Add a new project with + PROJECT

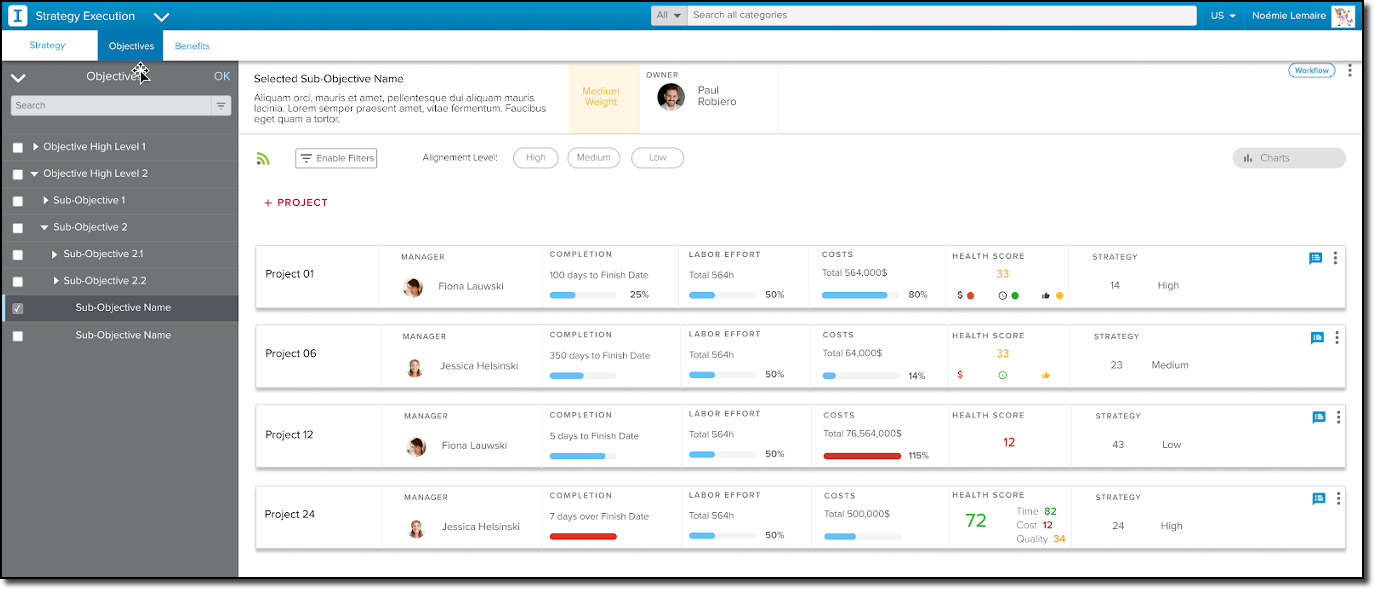tap(296, 203)
